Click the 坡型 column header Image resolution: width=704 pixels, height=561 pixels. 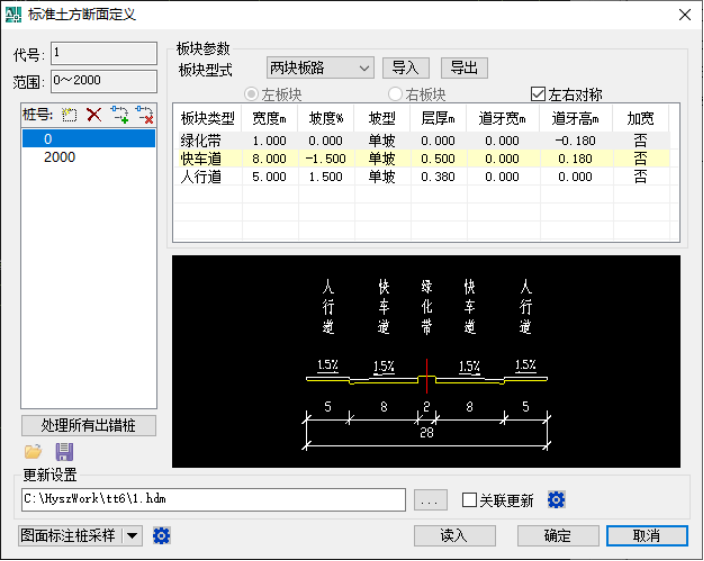pos(382,118)
